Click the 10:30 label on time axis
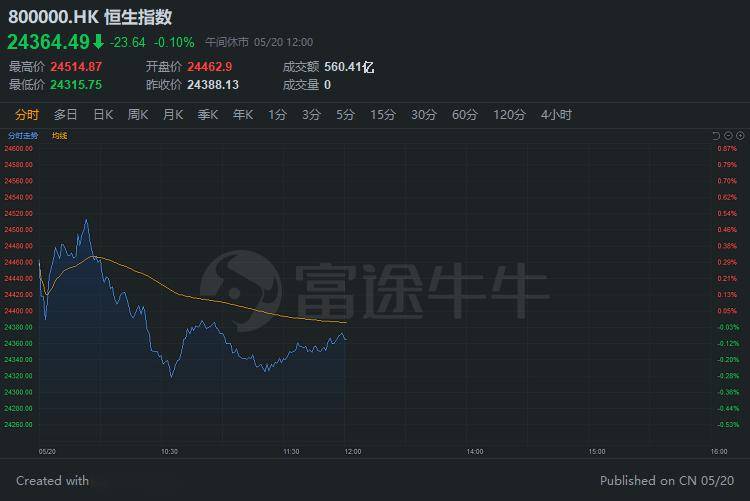The width and height of the screenshot is (750, 501). (x=169, y=452)
